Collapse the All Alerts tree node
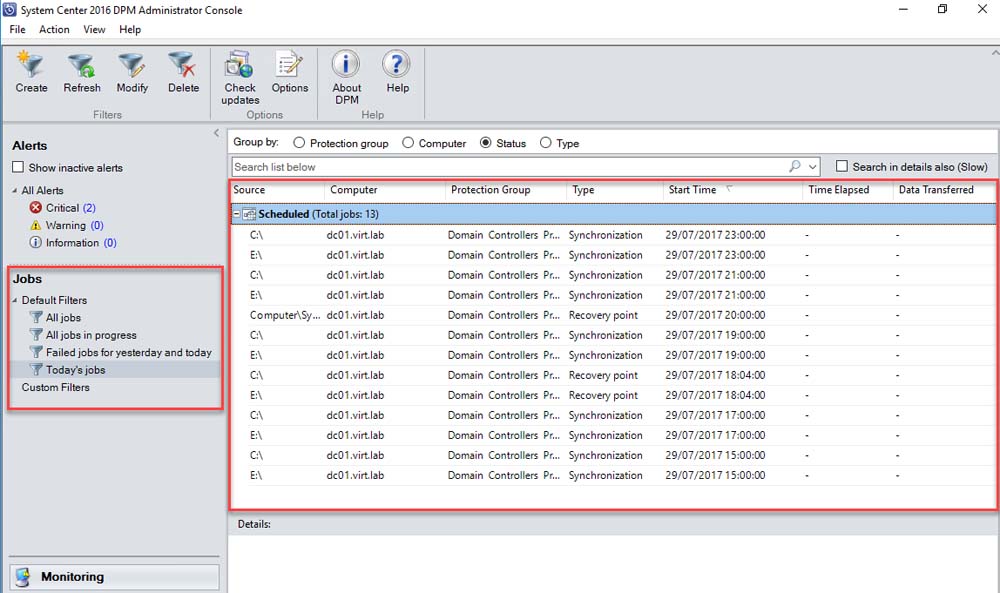 [15, 191]
